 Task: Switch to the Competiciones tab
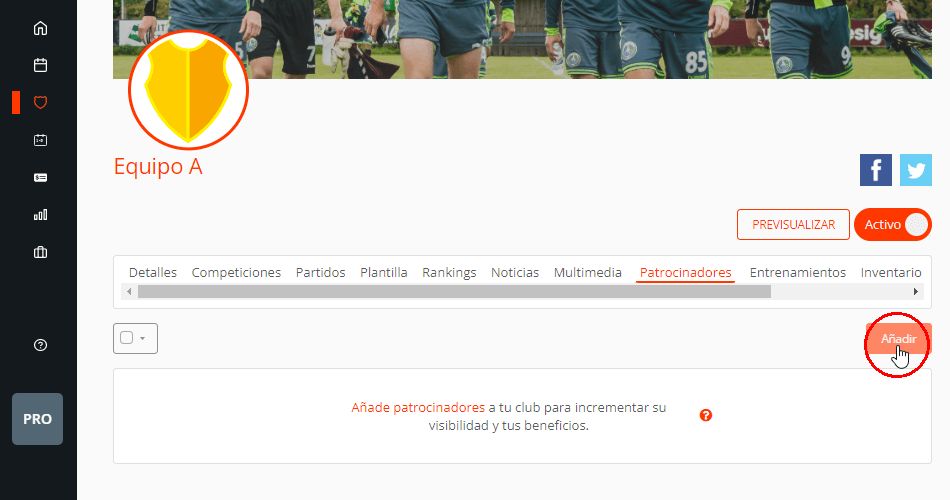[236, 273]
